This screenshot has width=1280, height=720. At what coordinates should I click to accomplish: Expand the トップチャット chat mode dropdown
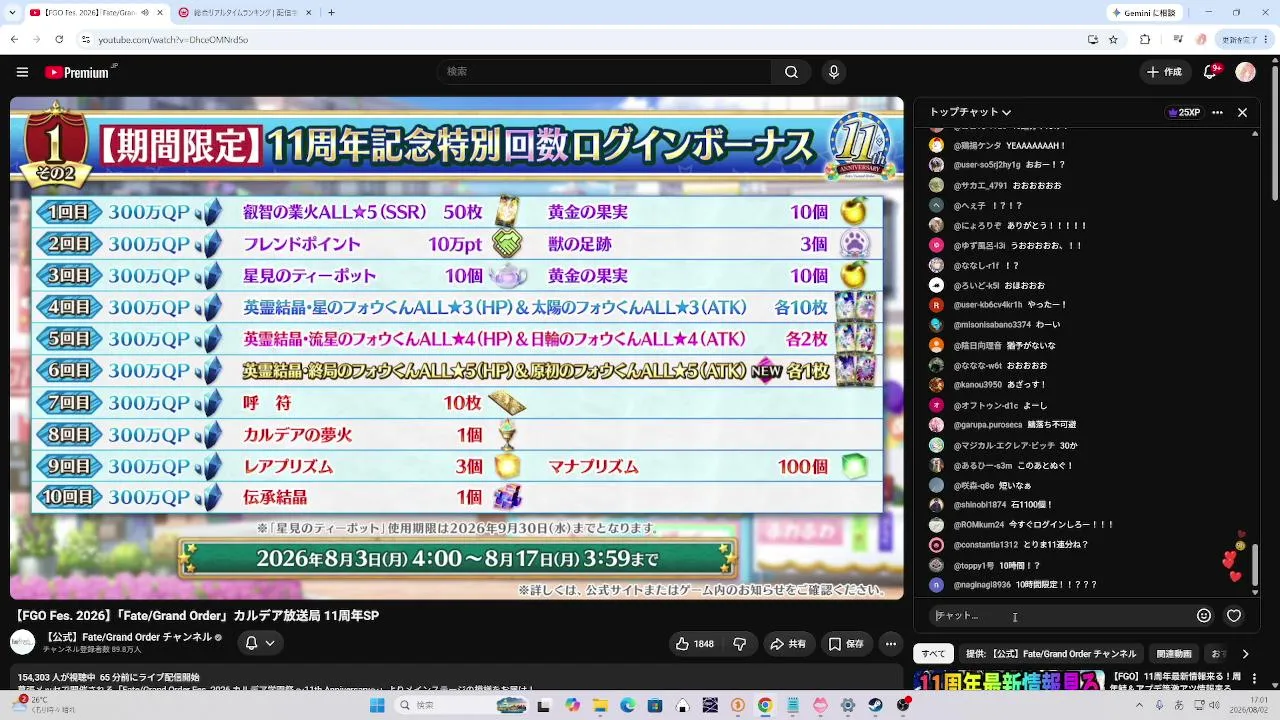(970, 113)
